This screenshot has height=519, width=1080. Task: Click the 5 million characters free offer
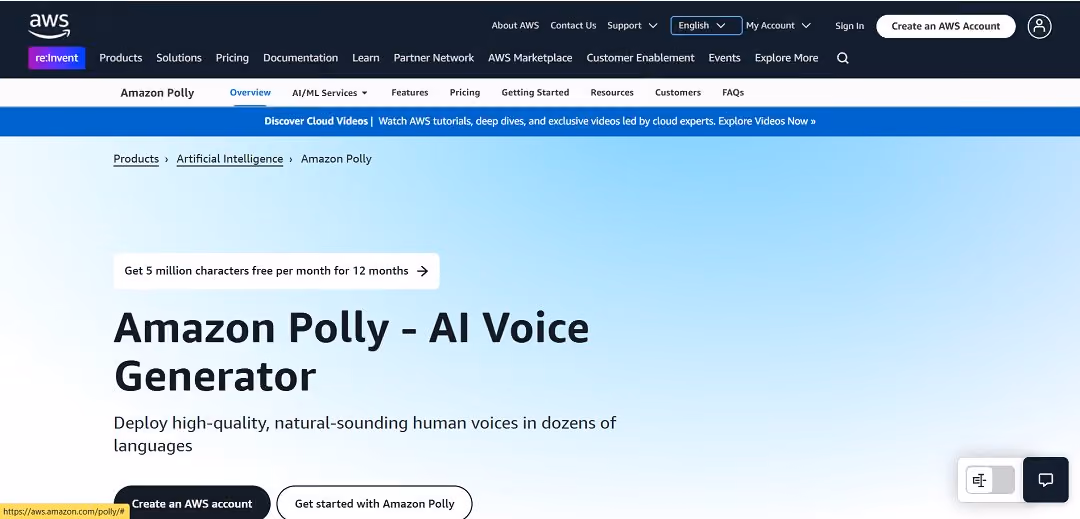[x=276, y=271]
